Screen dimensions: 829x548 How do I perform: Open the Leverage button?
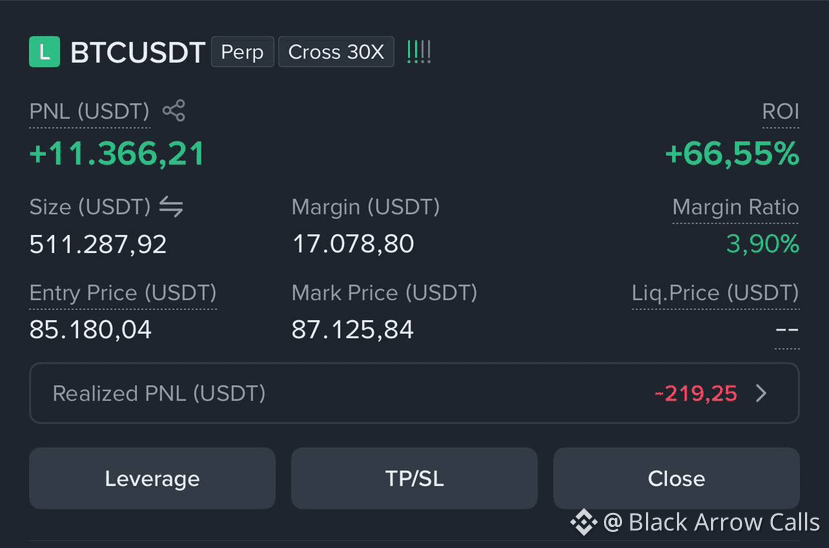click(152, 478)
